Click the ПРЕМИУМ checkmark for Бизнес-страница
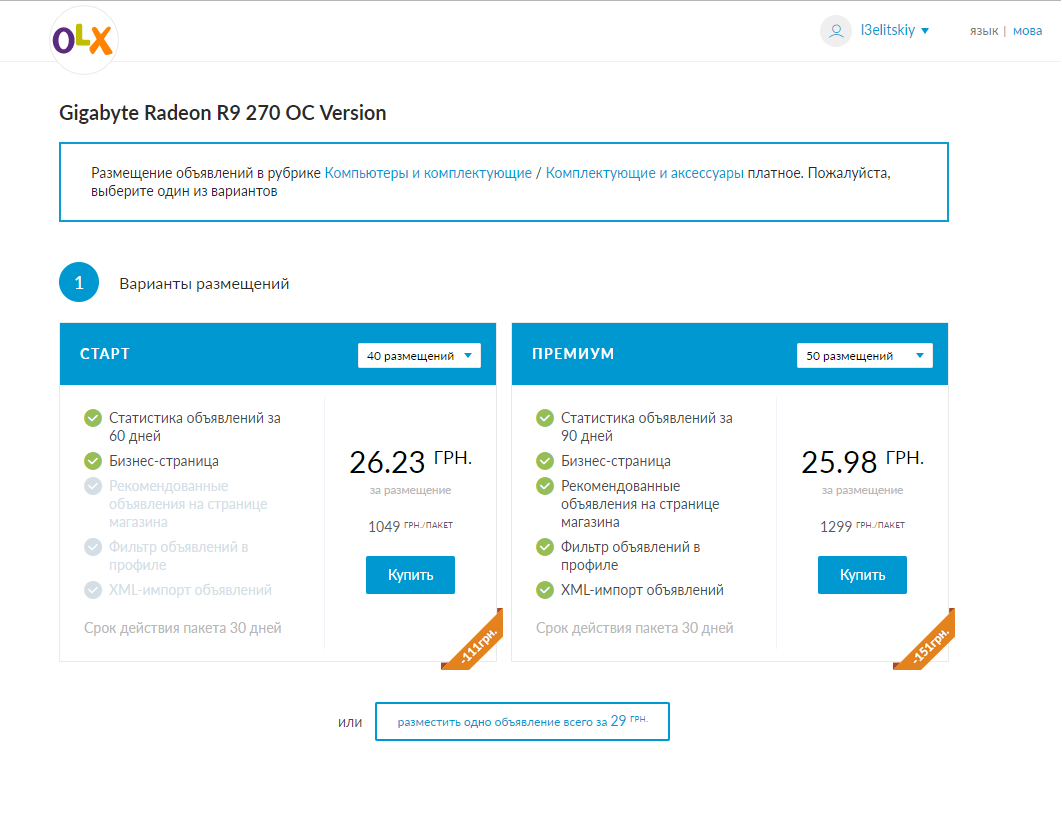 [545, 461]
